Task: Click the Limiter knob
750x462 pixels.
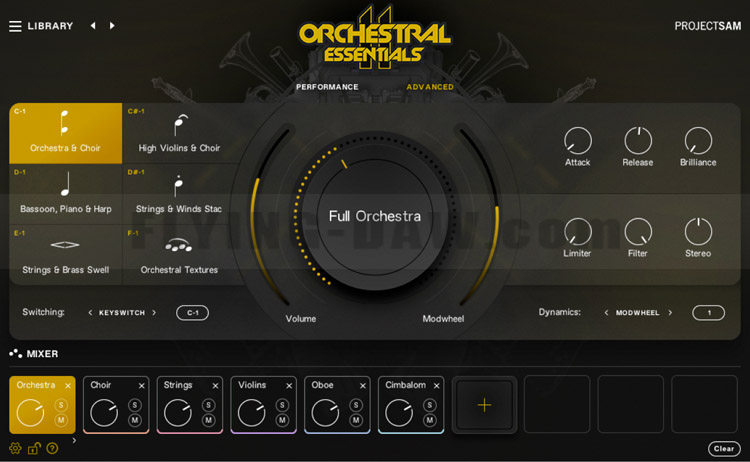Action: 578,231
